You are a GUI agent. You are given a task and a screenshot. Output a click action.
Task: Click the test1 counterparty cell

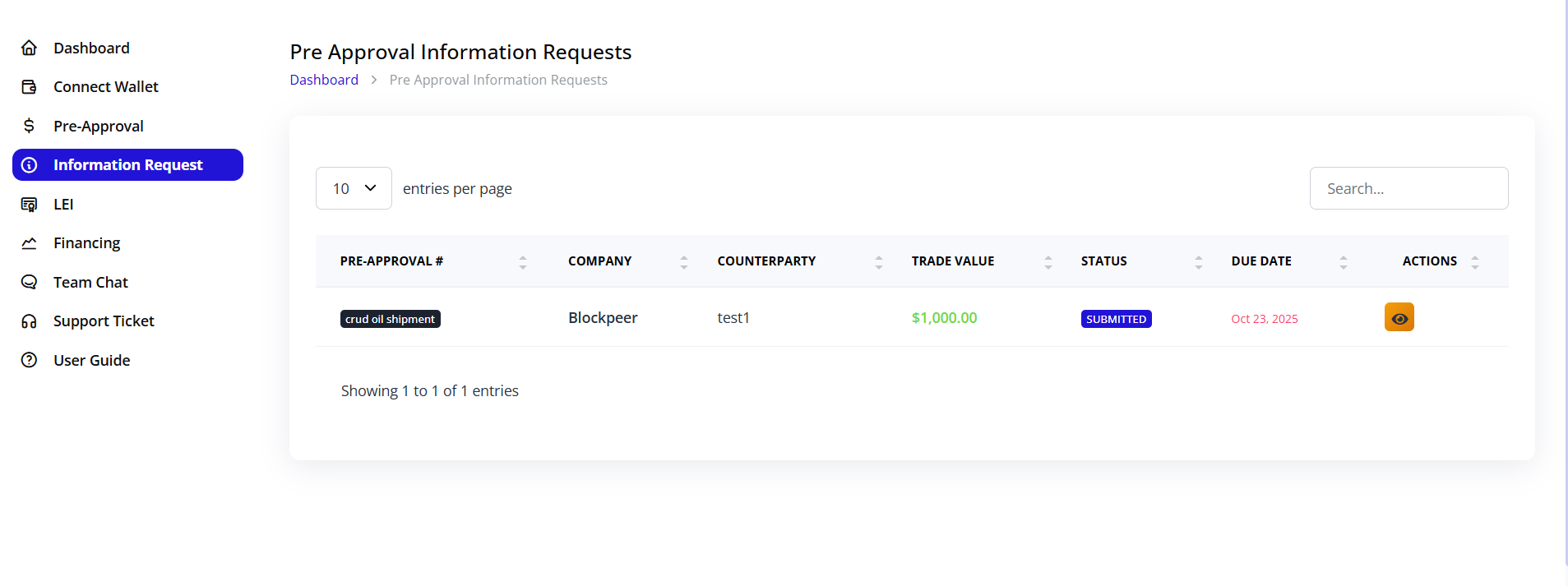[x=733, y=318]
